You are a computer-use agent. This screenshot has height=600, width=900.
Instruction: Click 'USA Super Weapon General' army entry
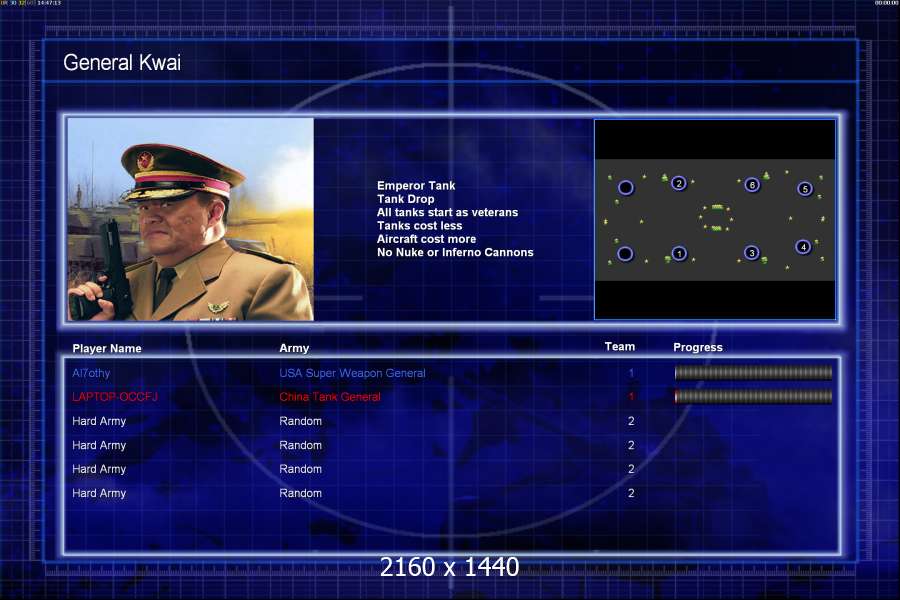click(x=352, y=373)
